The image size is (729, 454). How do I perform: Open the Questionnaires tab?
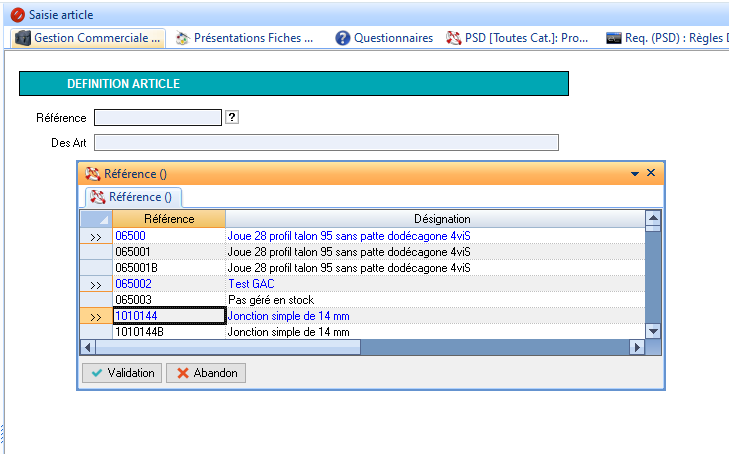point(384,38)
